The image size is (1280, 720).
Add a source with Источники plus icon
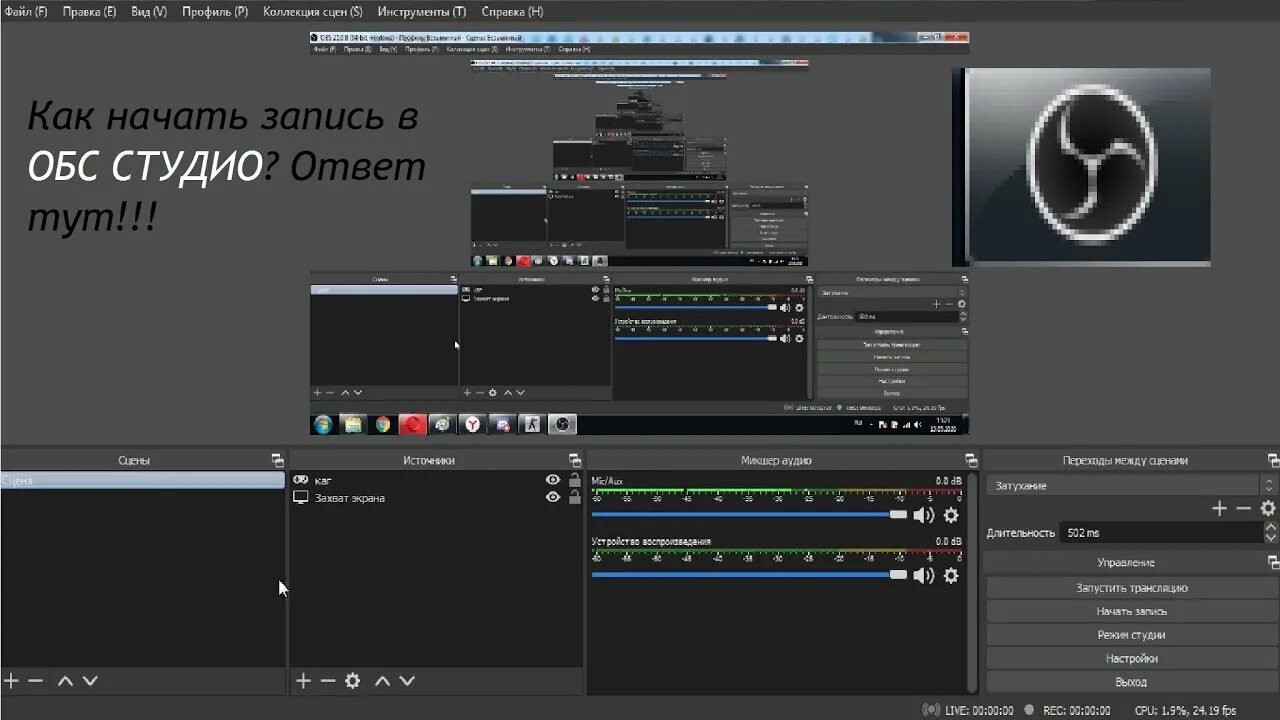[x=303, y=681]
